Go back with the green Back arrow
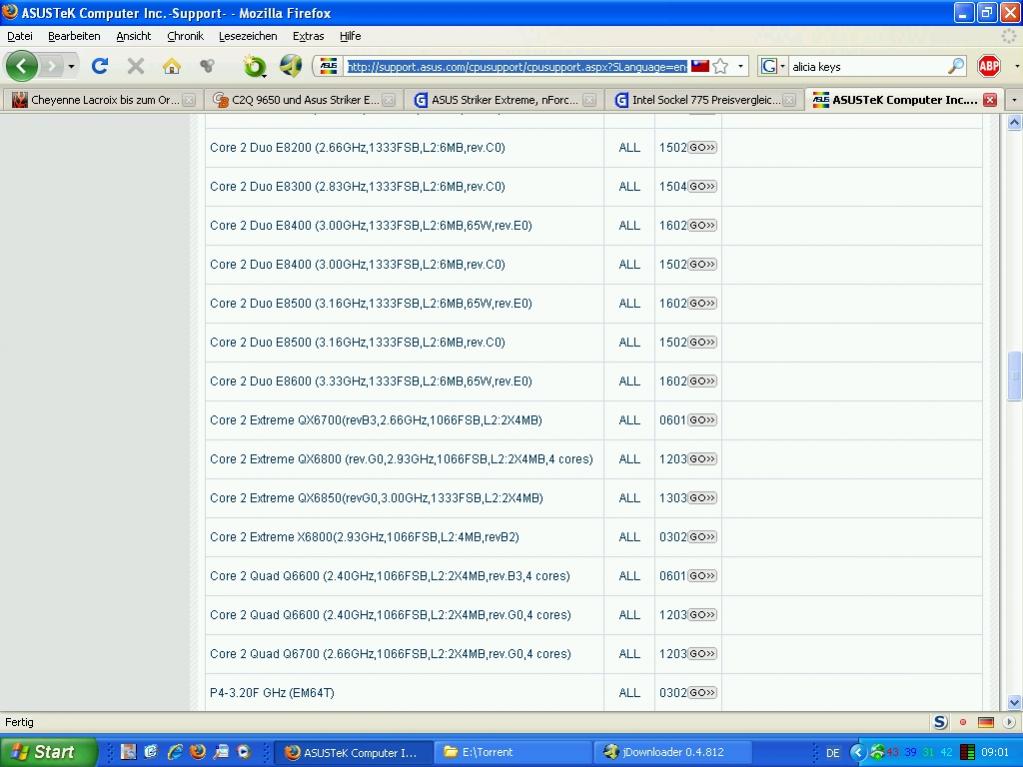Viewport: 1023px width, 767px height. point(21,66)
